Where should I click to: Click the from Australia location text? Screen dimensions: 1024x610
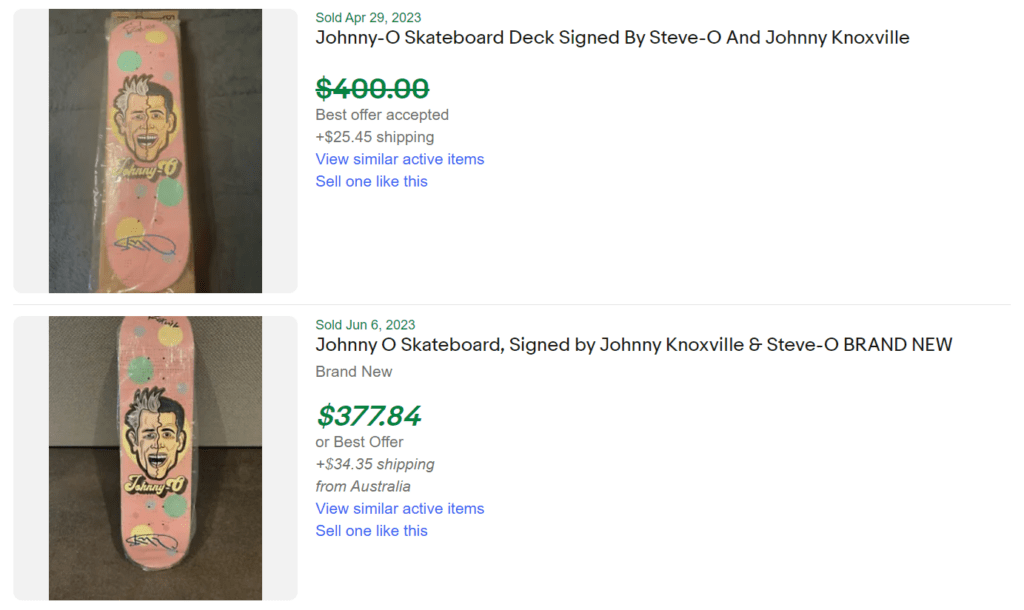[x=363, y=486]
